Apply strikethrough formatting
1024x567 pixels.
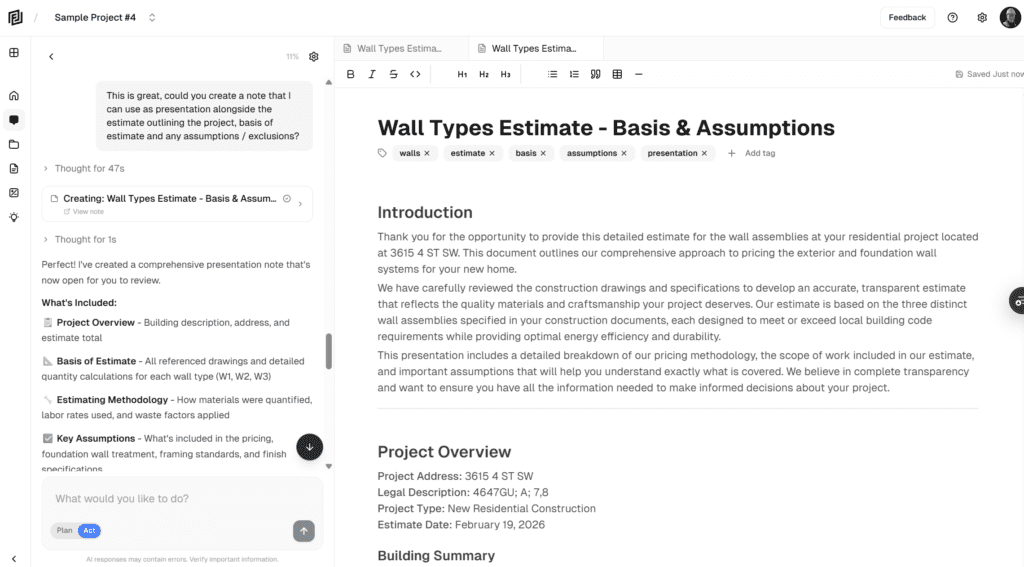393,74
